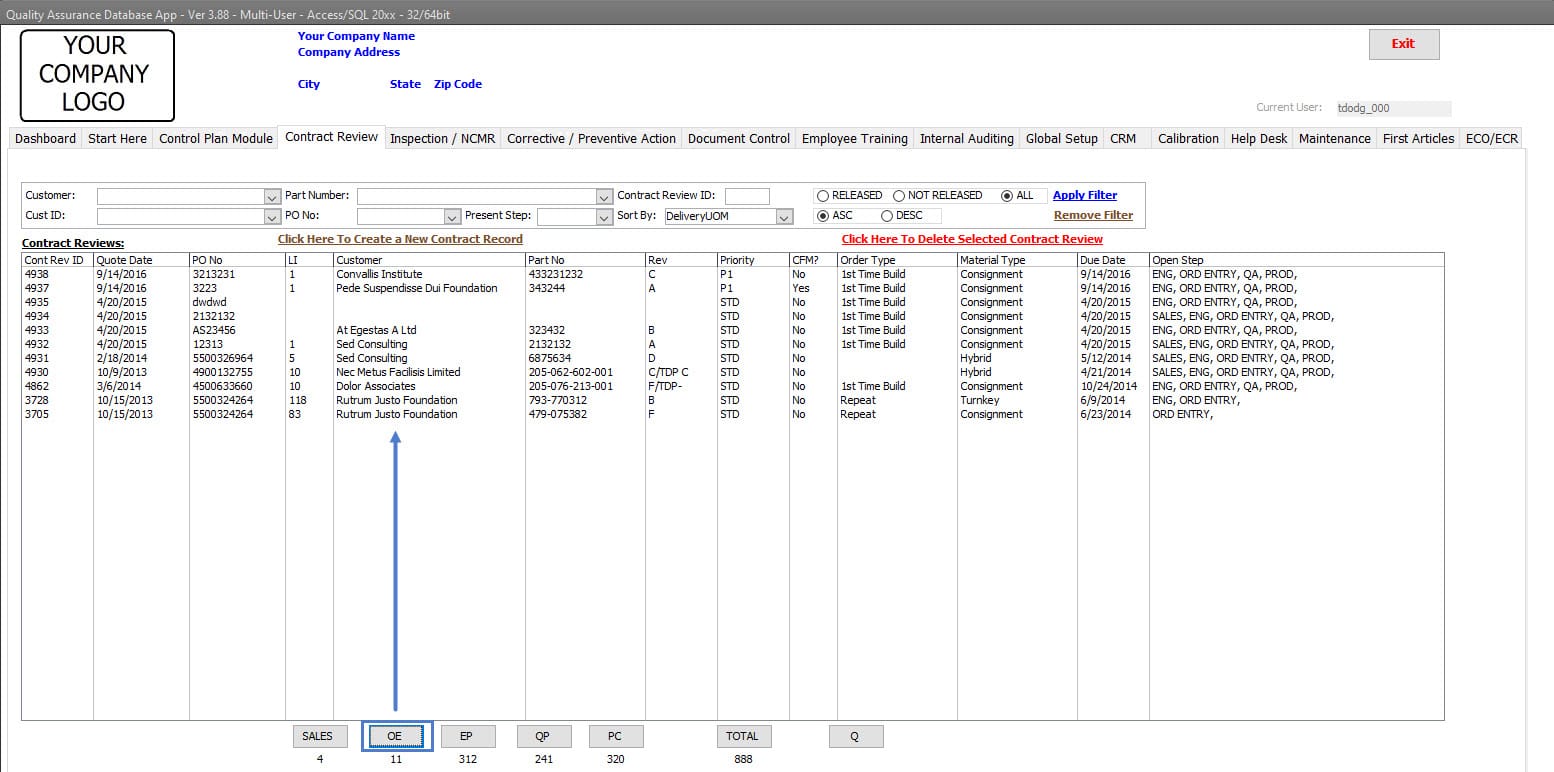
Task: Expand the Part Number combo box
Action: tap(603, 196)
